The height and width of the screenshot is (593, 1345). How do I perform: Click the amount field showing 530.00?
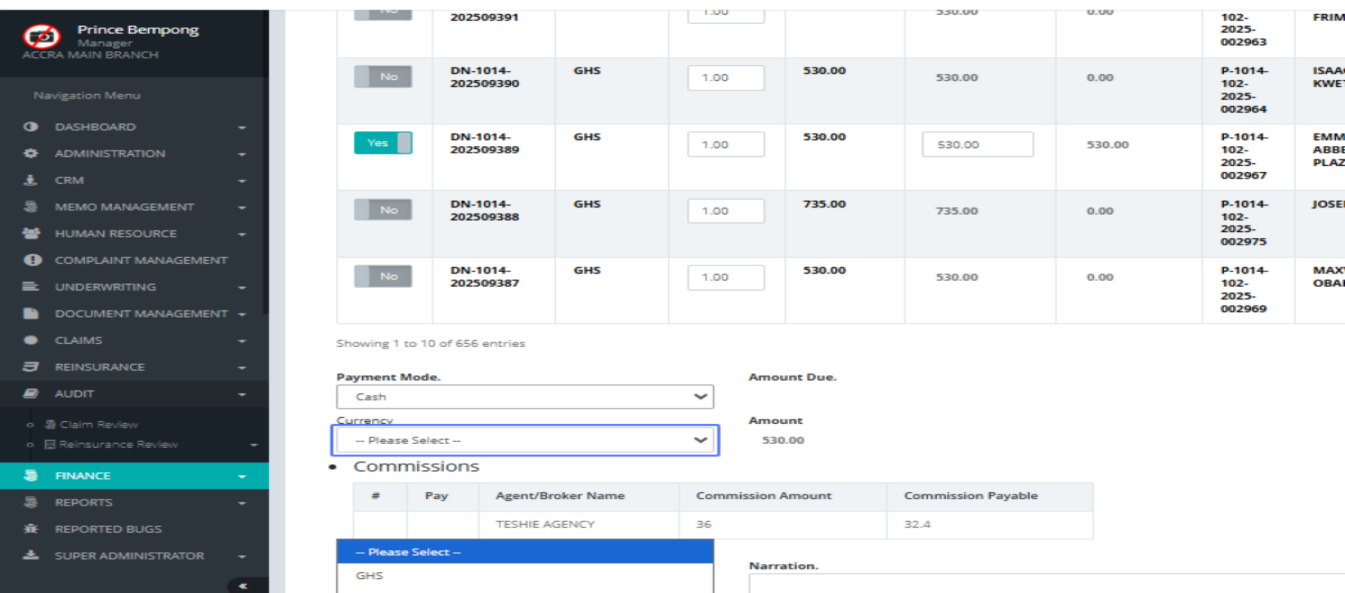(976, 145)
